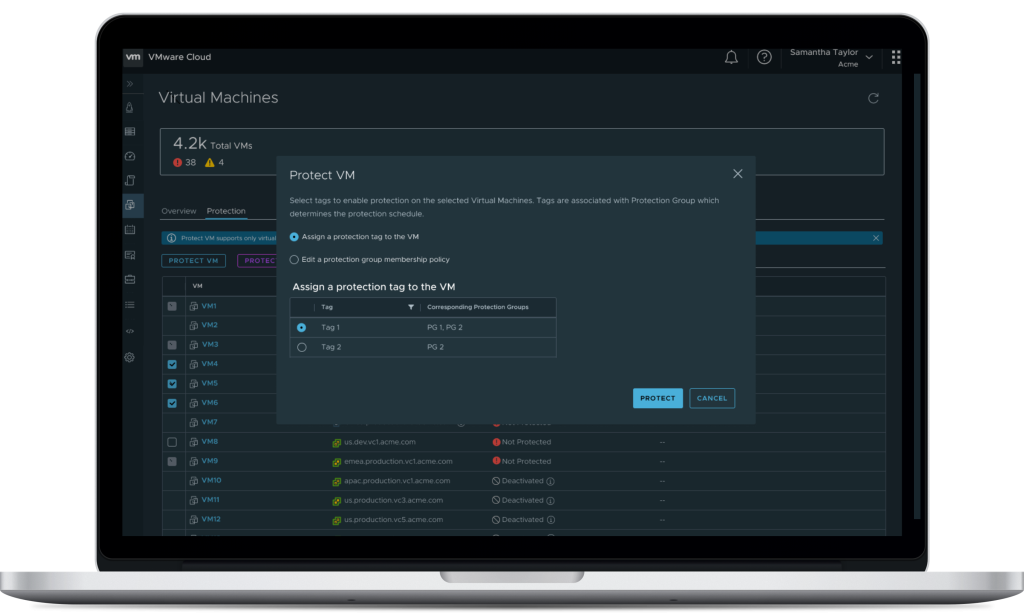Viewport: 1024px width, 614px height.
Task: Select Assign a protection tag radio
Action: [295, 237]
